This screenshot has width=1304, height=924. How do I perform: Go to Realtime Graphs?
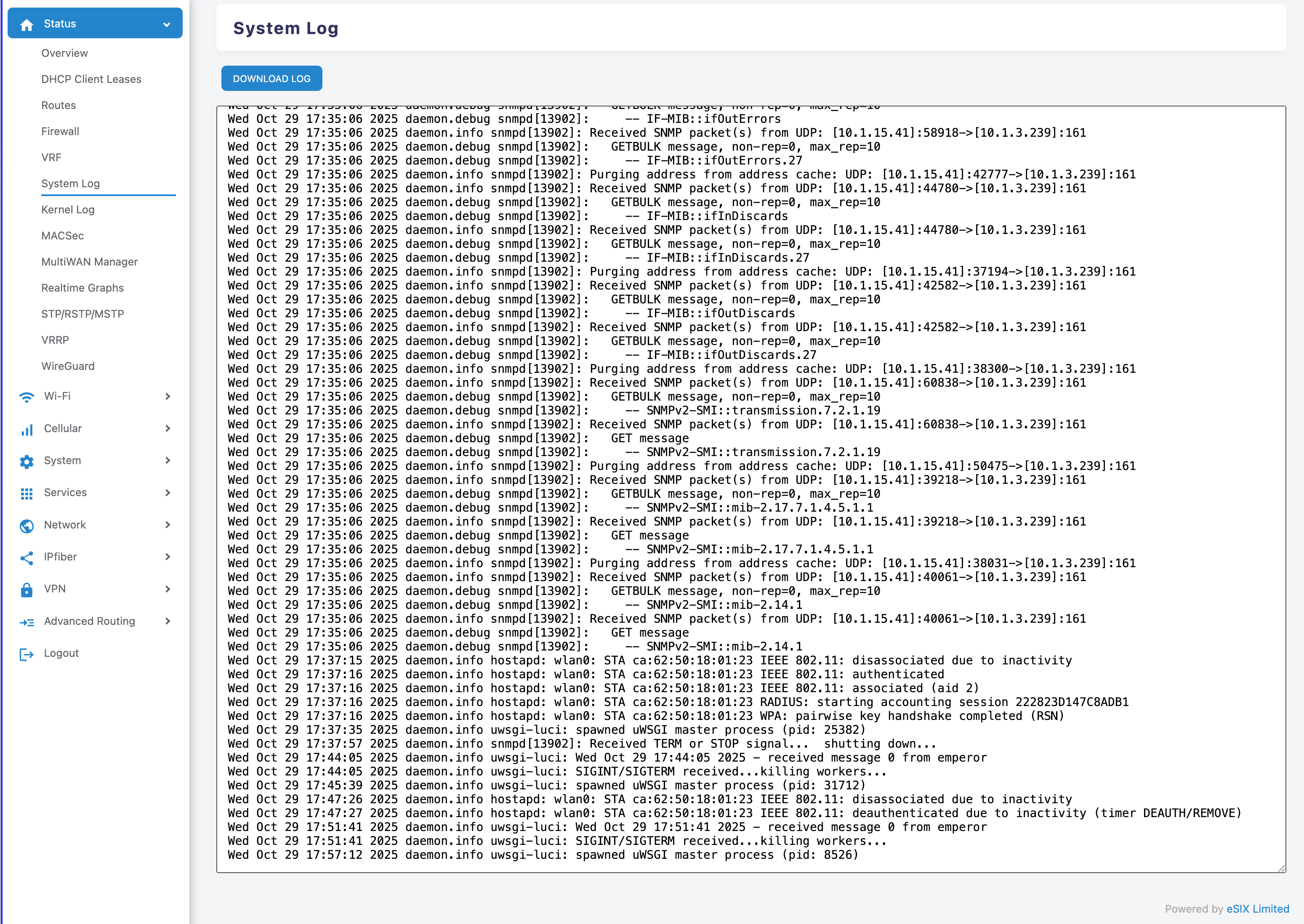(x=82, y=288)
